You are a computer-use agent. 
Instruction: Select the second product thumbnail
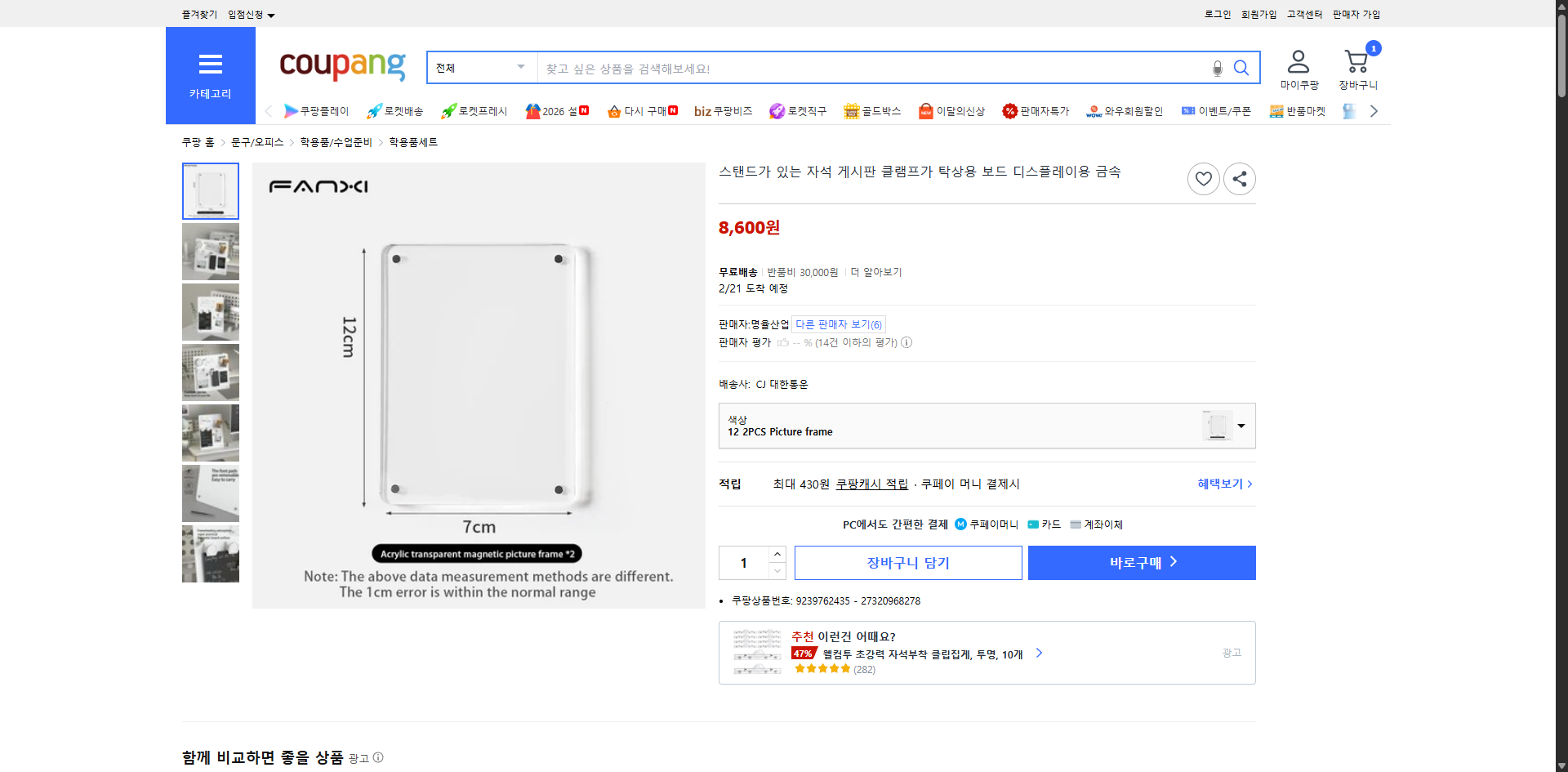click(x=210, y=251)
